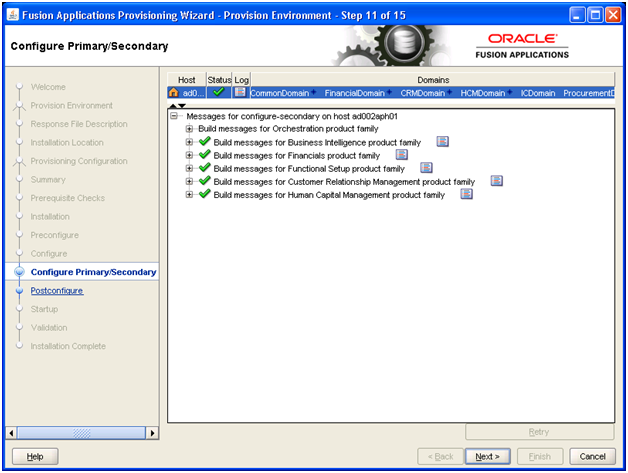Click the Host column header
The height and width of the screenshot is (473, 628).
[x=187, y=80]
